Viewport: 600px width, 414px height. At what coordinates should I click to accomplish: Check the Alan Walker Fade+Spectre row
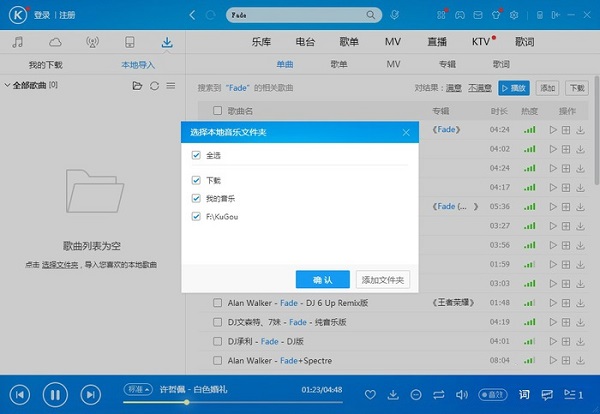click(x=217, y=360)
